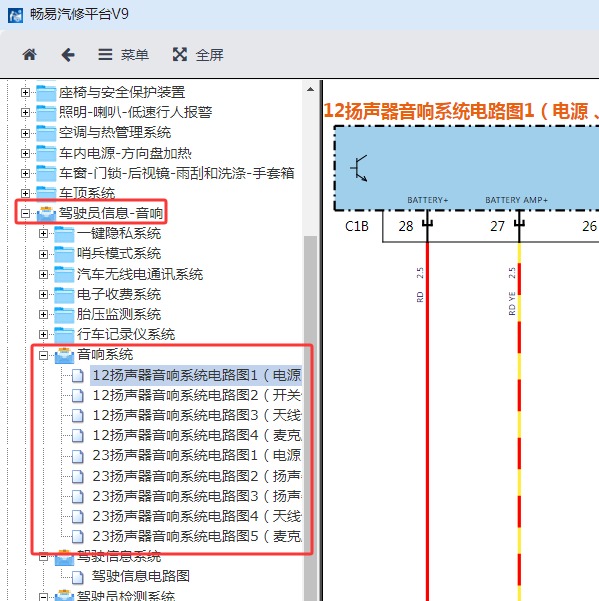Viewport: 599px width, 601px height.
Task: Click connector pin number 27
Action: click(497, 226)
